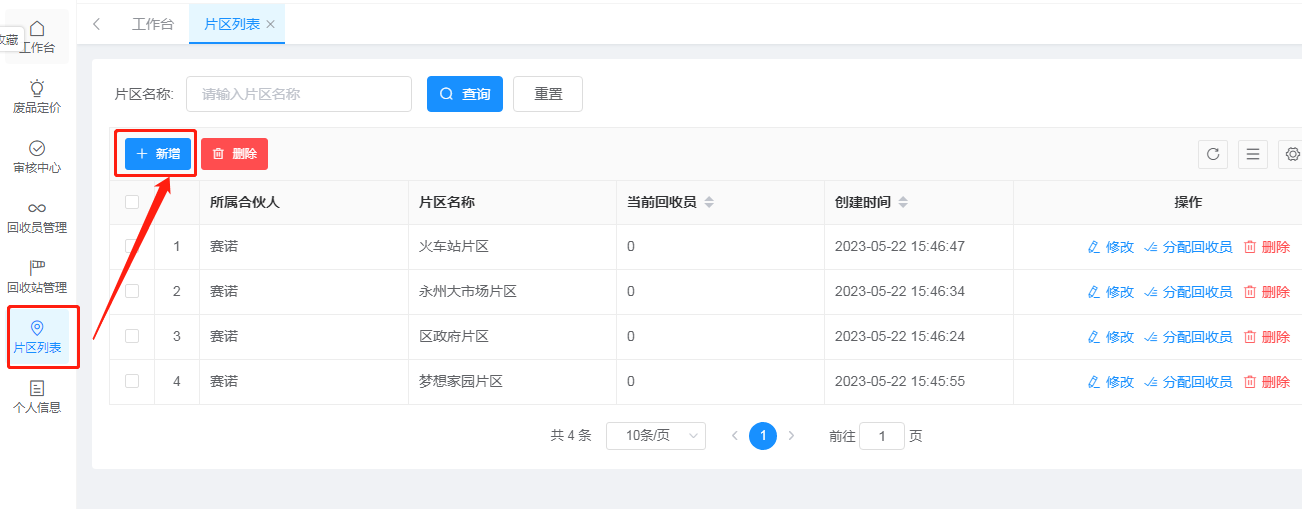Delete the 火车站片区 row
Image resolution: width=1302 pixels, height=509 pixels.
pos(1266,247)
